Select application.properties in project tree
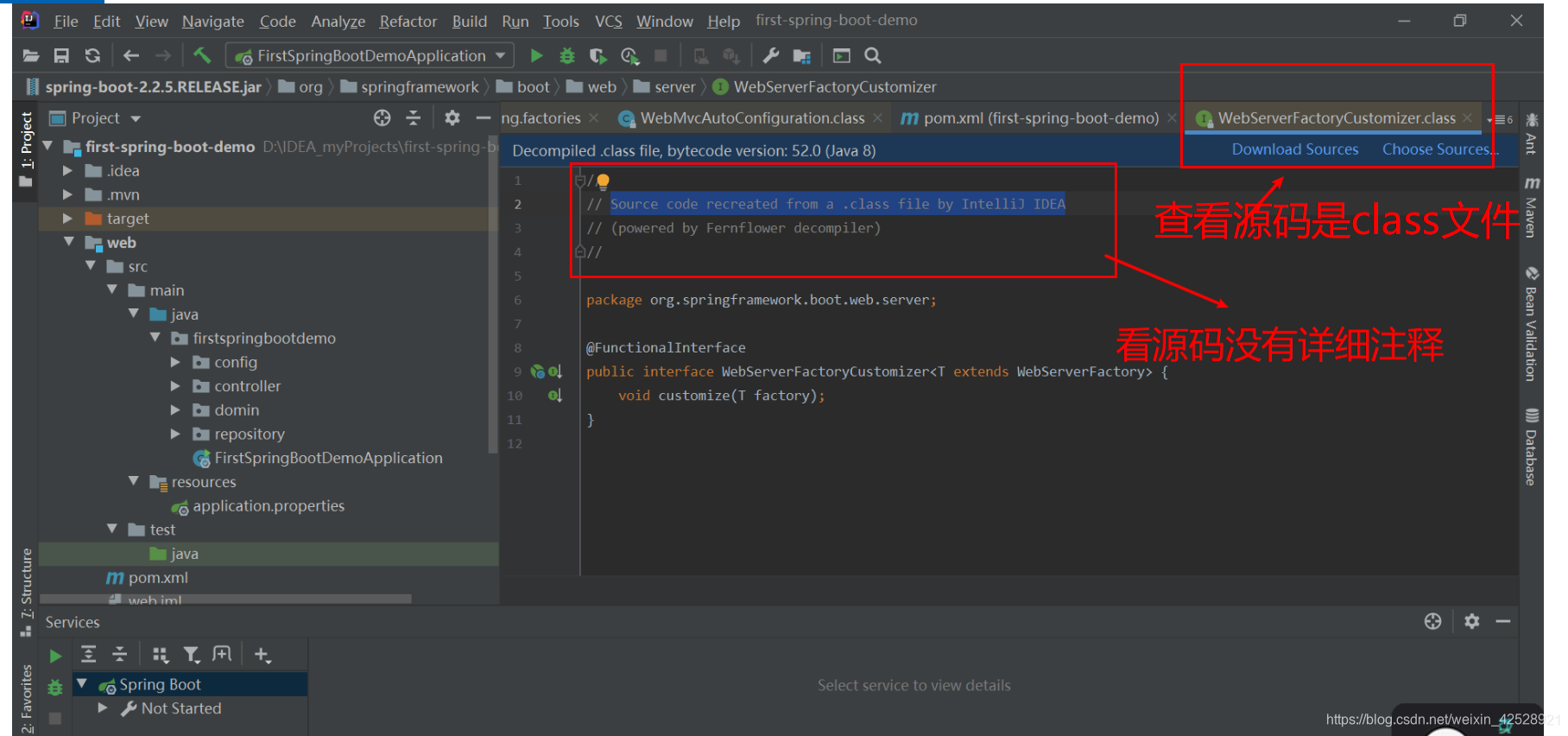1568x736 pixels. click(x=258, y=506)
